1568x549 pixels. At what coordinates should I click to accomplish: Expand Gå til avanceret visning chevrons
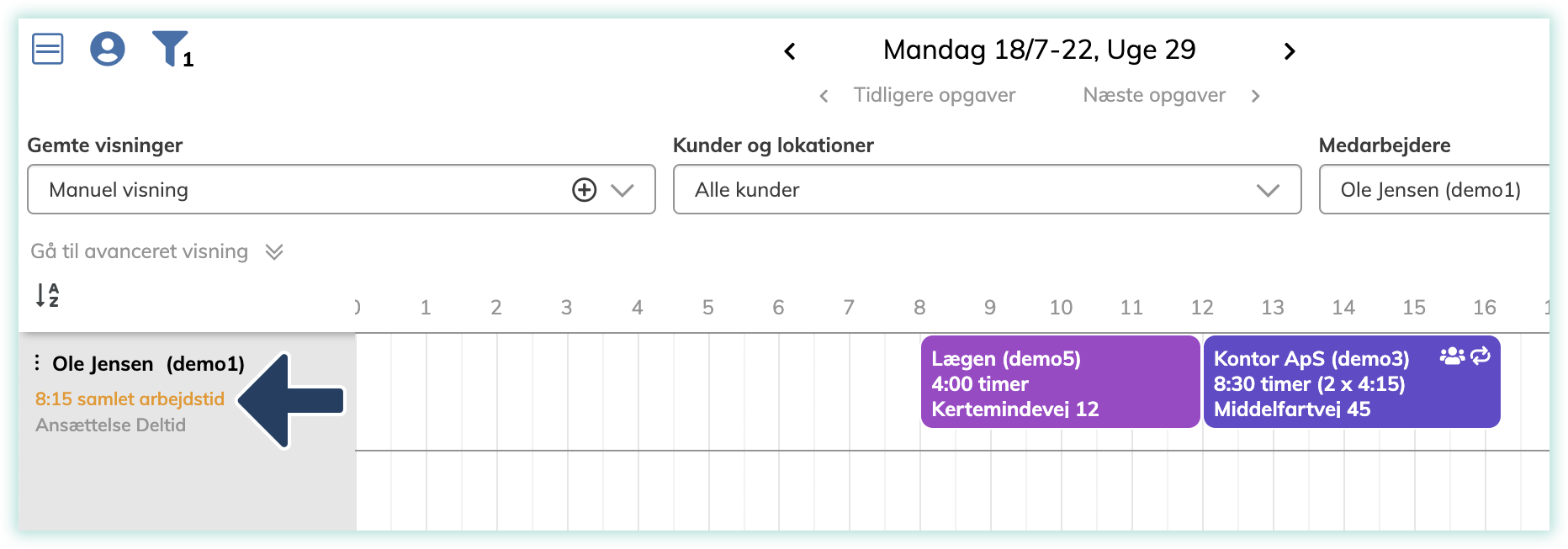pyautogui.click(x=273, y=251)
